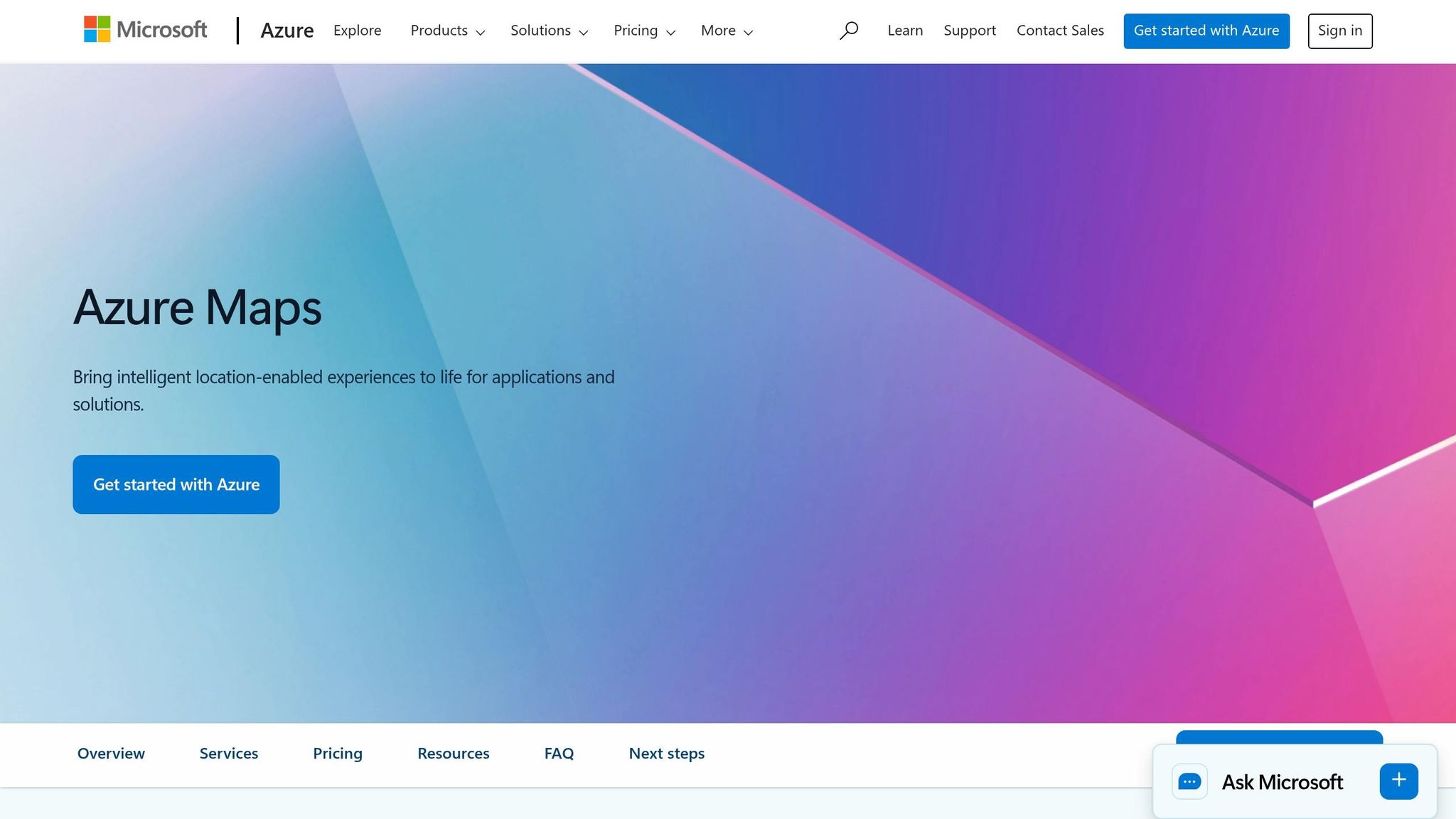
Task: Click Contact Sales in the header
Action: coord(1060,31)
